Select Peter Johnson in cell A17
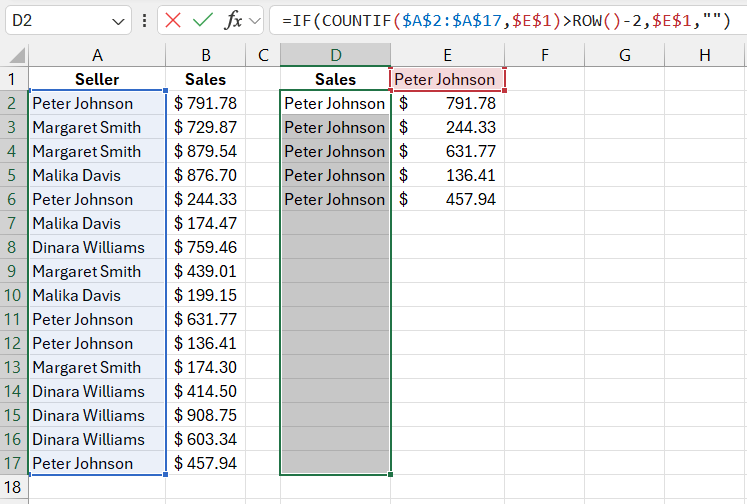 (x=97, y=463)
